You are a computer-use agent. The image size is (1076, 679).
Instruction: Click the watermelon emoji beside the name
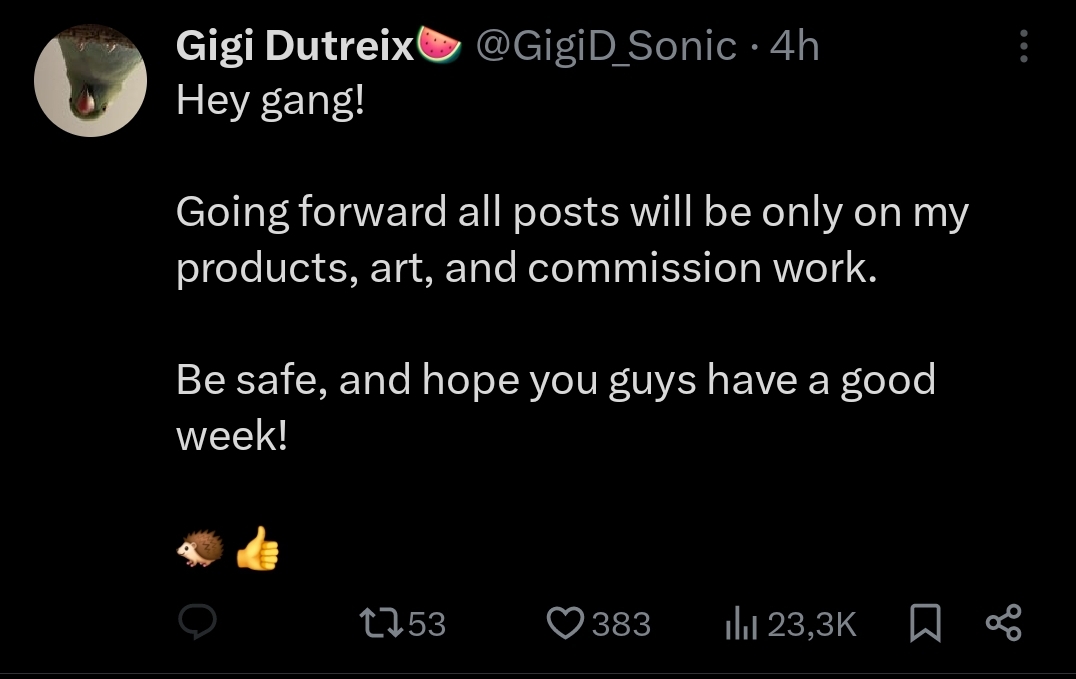point(438,45)
